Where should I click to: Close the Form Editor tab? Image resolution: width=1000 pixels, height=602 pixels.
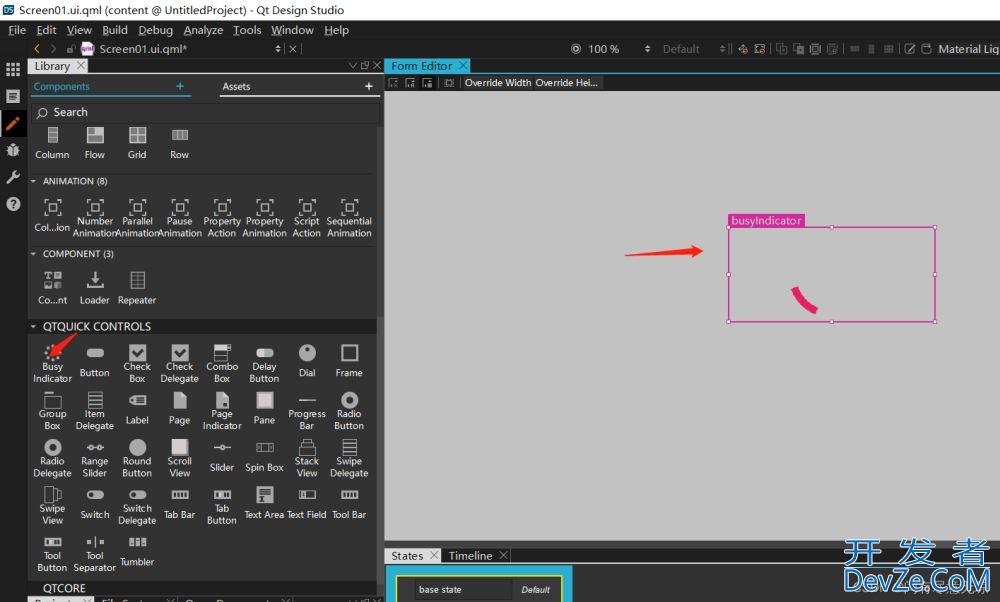pos(463,65)
